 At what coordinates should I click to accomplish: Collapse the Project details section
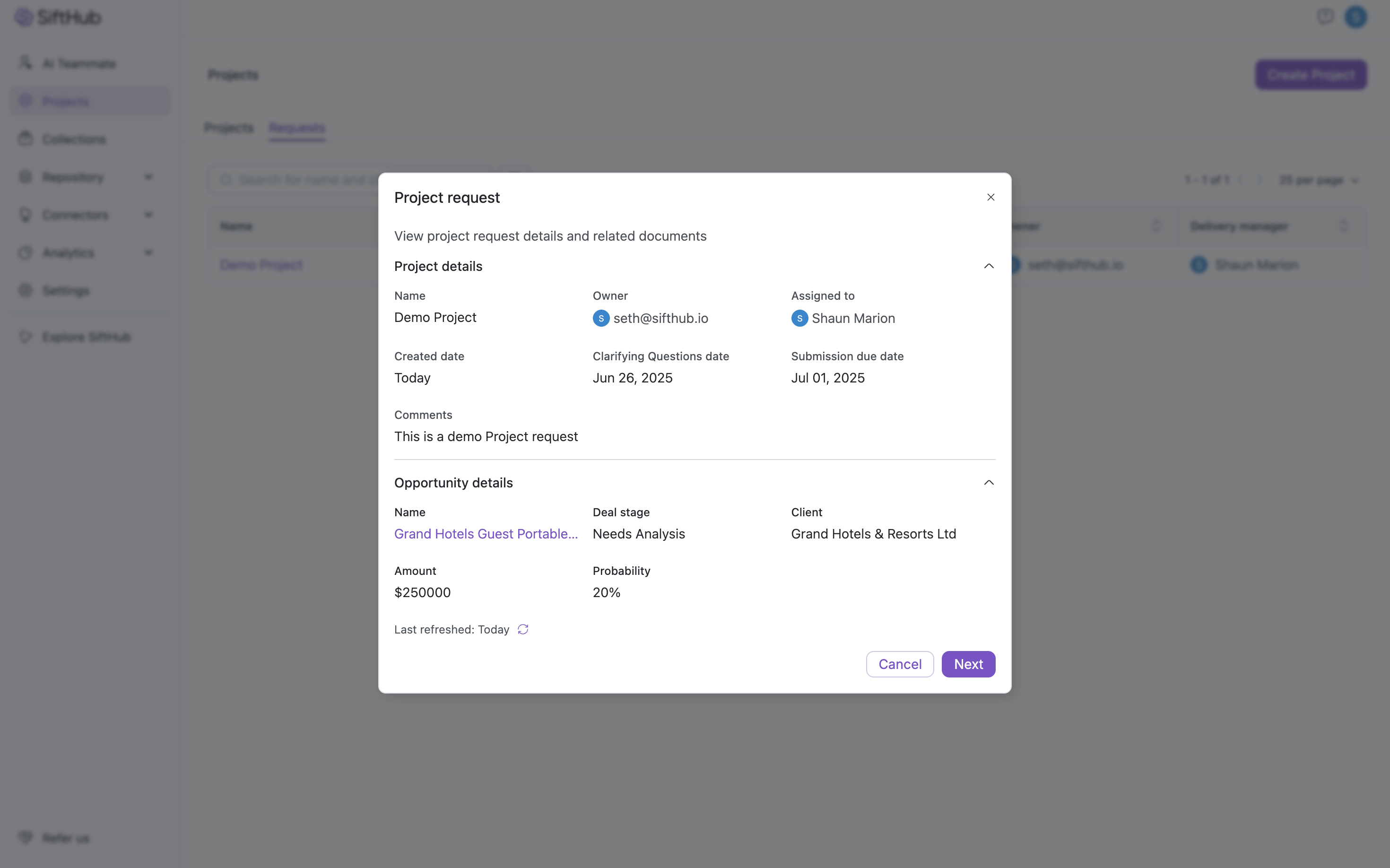[x=988, y=266]
